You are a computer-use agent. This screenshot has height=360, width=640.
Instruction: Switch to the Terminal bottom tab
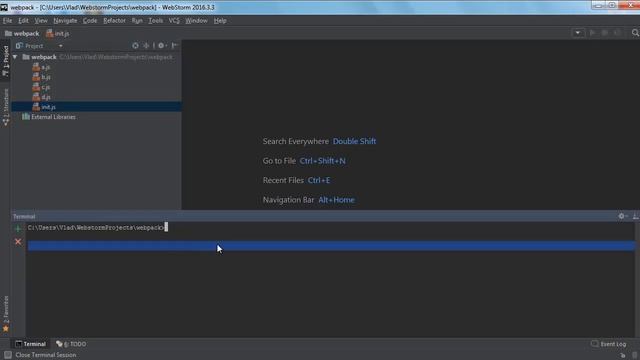coord(31,344)
